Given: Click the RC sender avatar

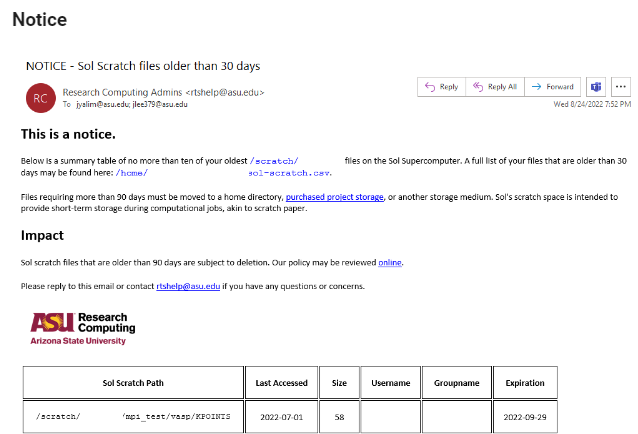Looking at the screenshot, I should click(x=39, y=97).
